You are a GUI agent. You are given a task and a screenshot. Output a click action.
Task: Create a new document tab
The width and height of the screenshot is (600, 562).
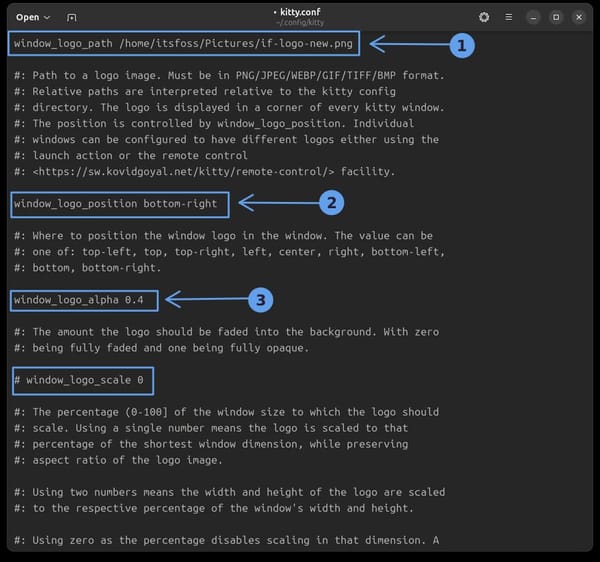[72, 18]
